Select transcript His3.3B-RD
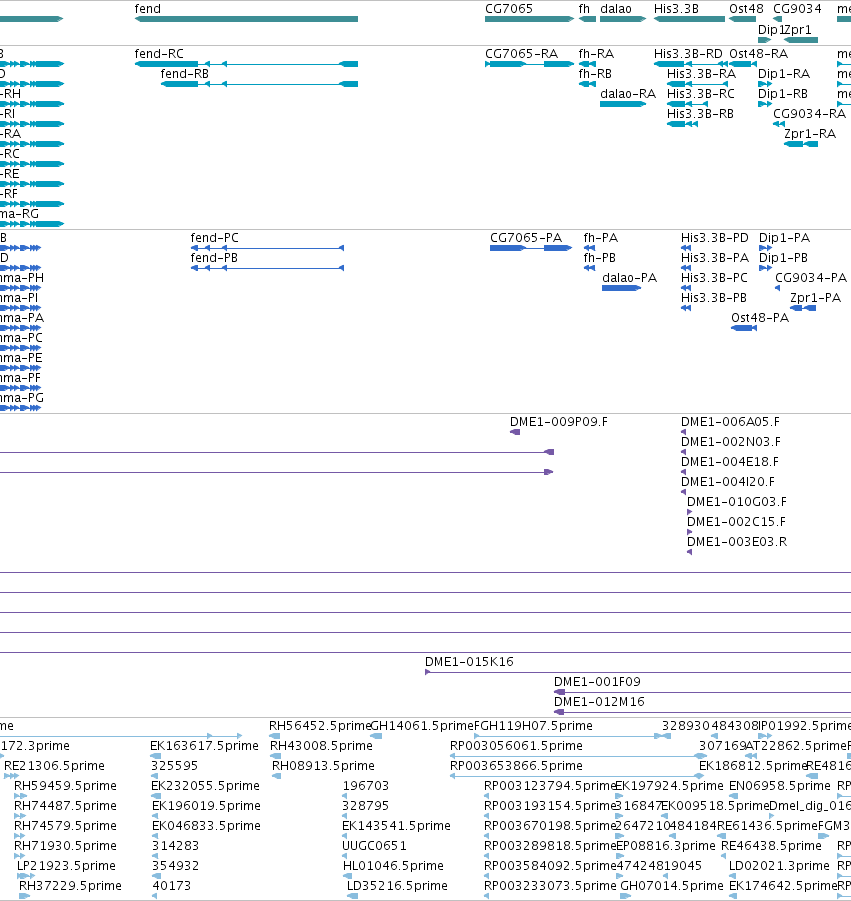The height and width of the screenshot is (901, 851). pos(690,64)
